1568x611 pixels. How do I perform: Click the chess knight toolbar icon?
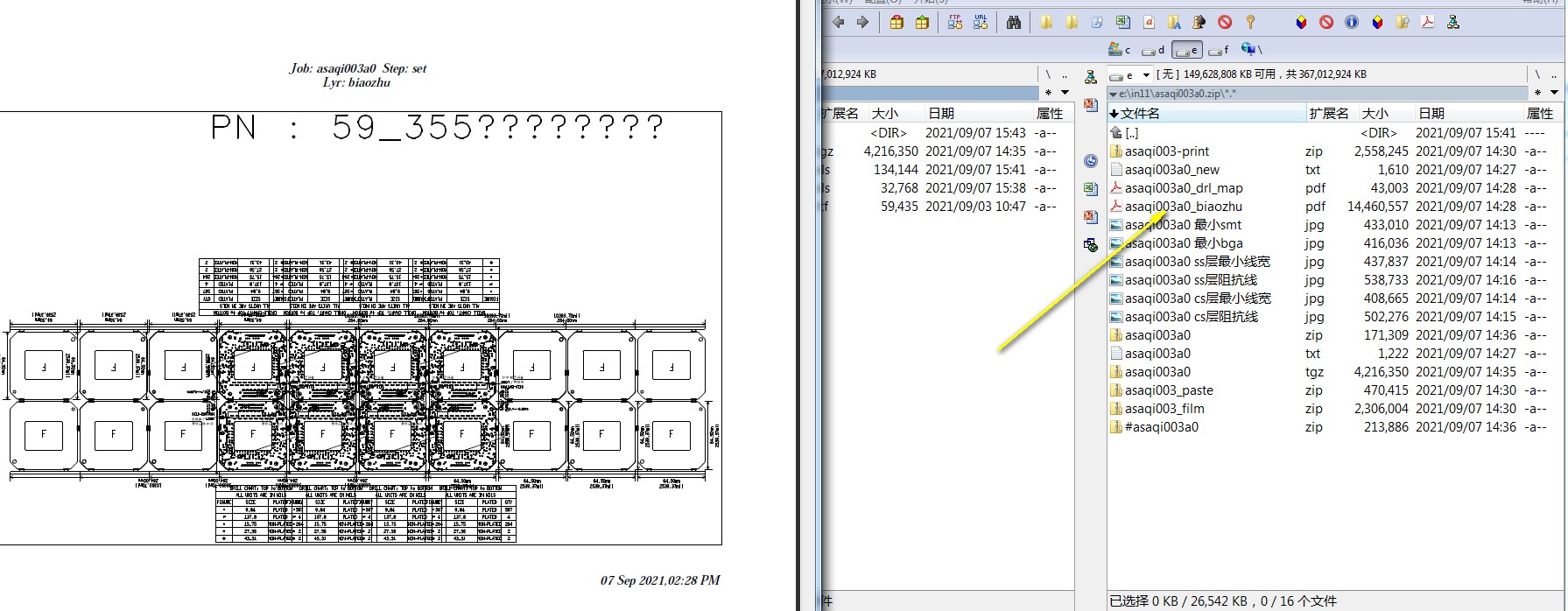(1199, 23)
